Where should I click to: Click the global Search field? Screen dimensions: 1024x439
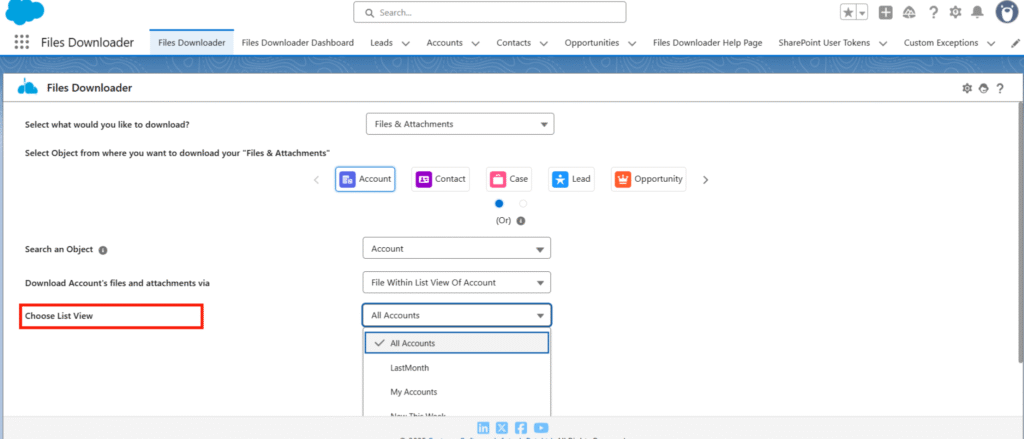(490, 12)
